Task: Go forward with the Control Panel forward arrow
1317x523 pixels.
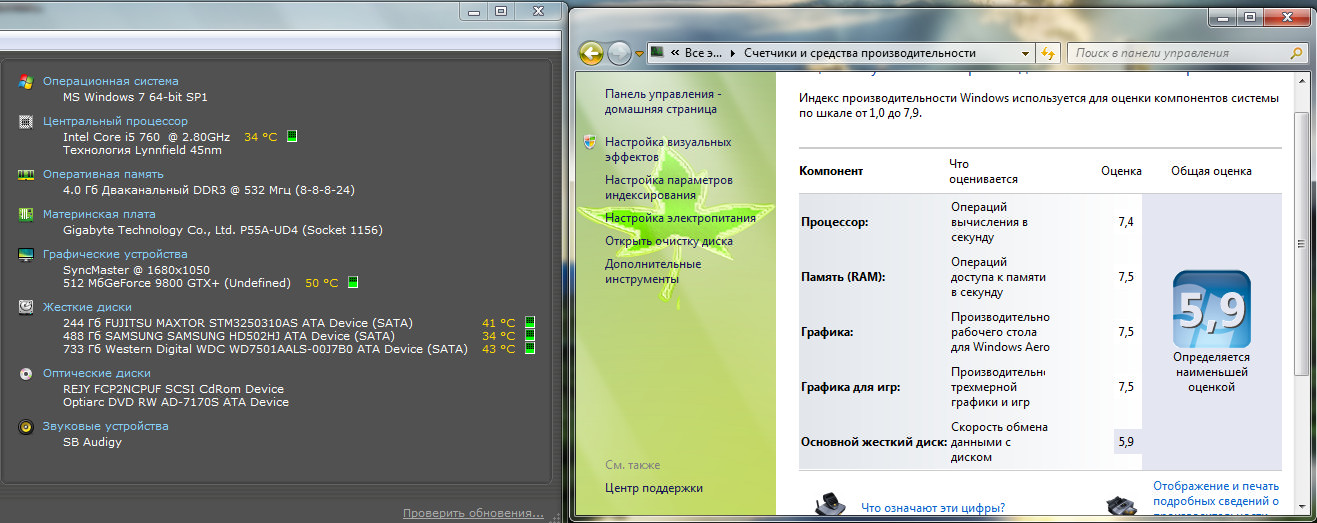Action: (x=619, y=53)
